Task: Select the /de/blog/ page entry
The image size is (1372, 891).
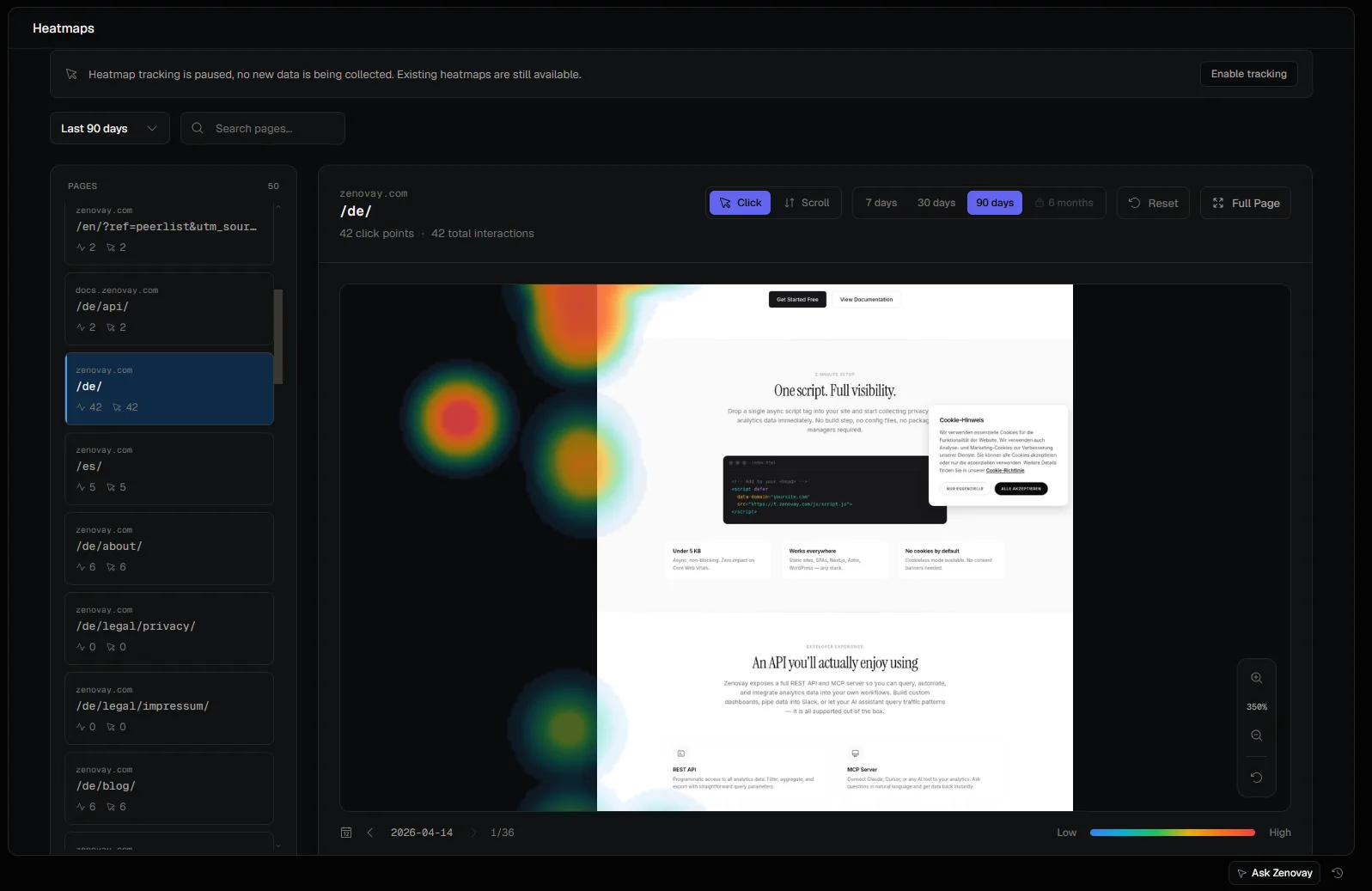Action: [x=169, y=788]
